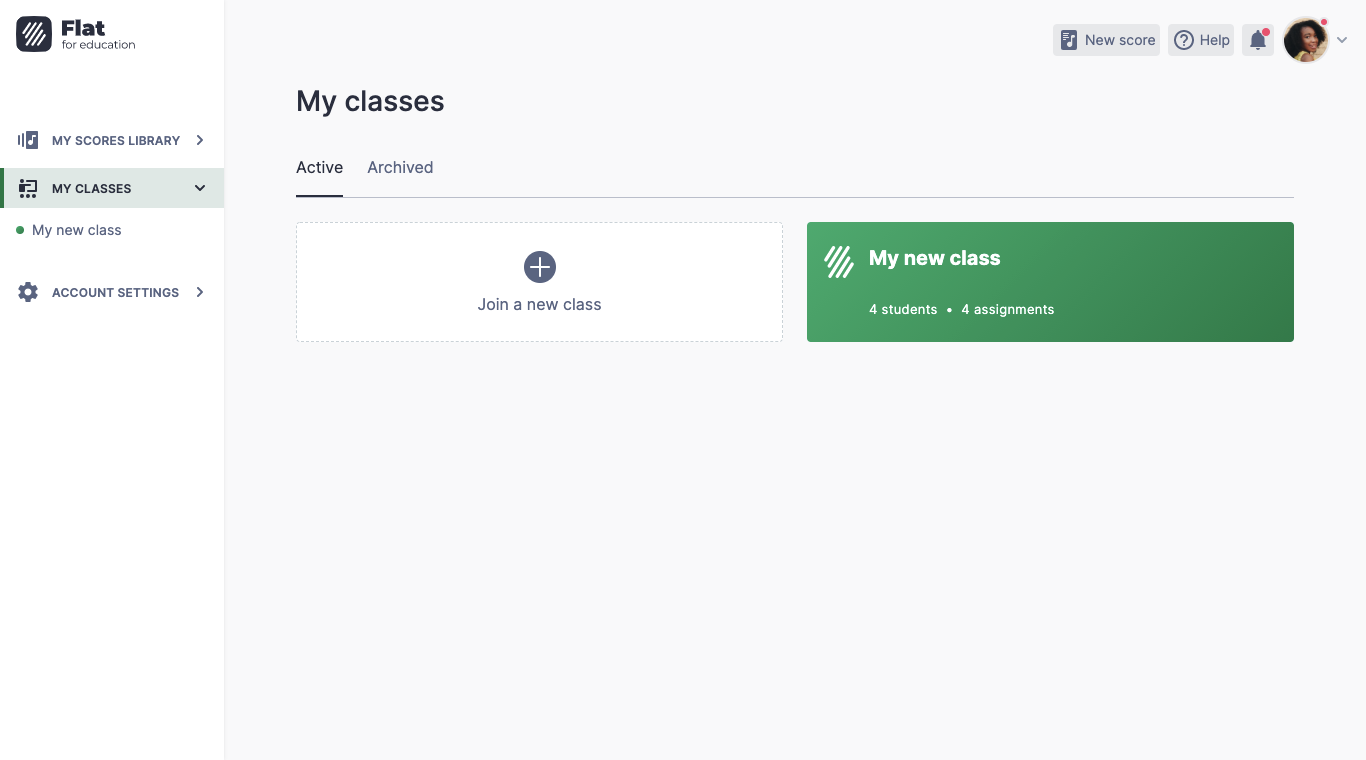Click the Flat logo on the green class card

(838, 261)
